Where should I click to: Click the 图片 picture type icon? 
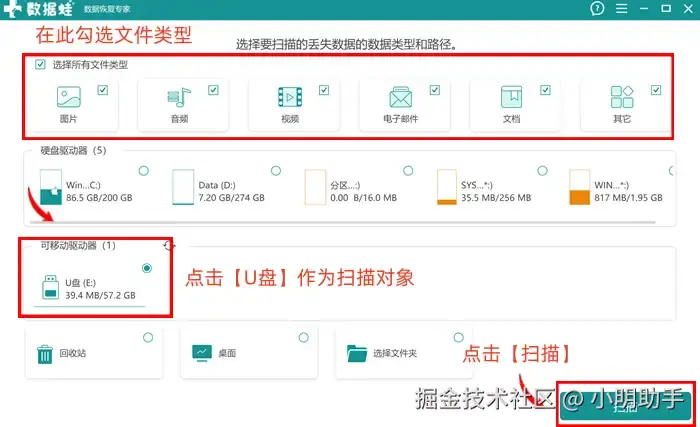[x=69, y=97]
